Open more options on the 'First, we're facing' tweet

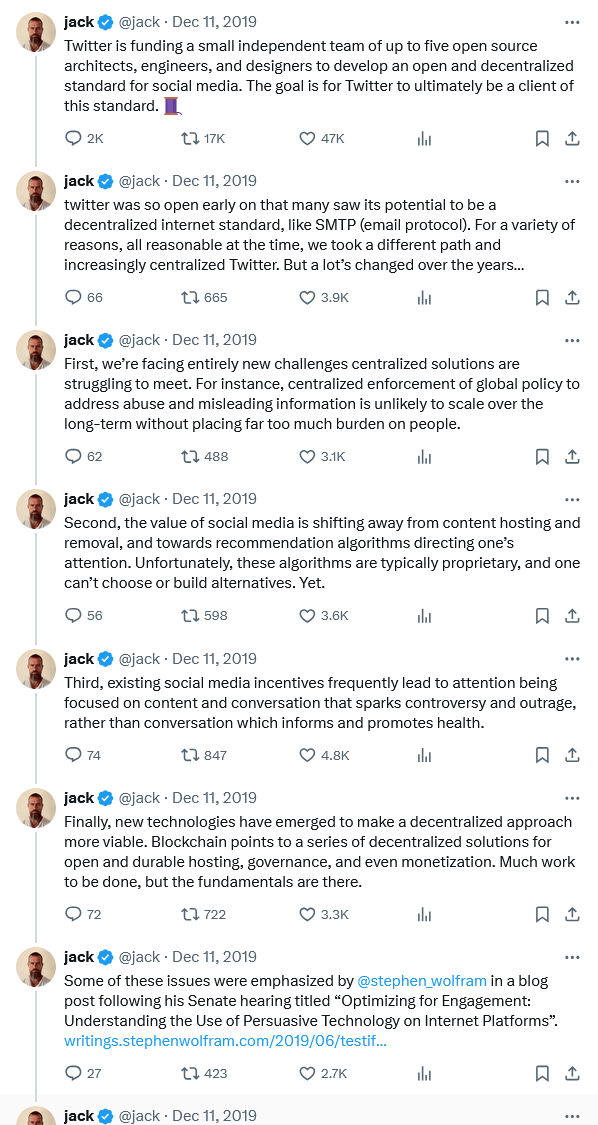[x=572, y=340]
